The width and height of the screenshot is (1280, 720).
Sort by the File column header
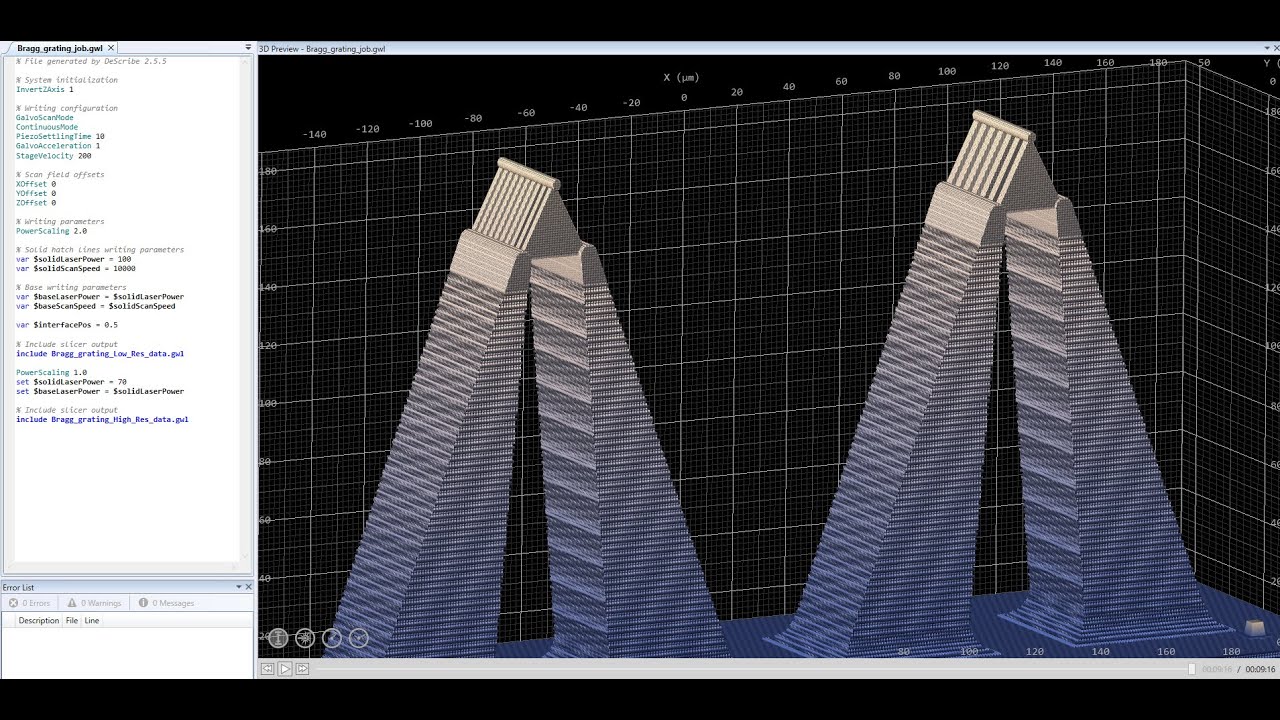pos(72,621)
